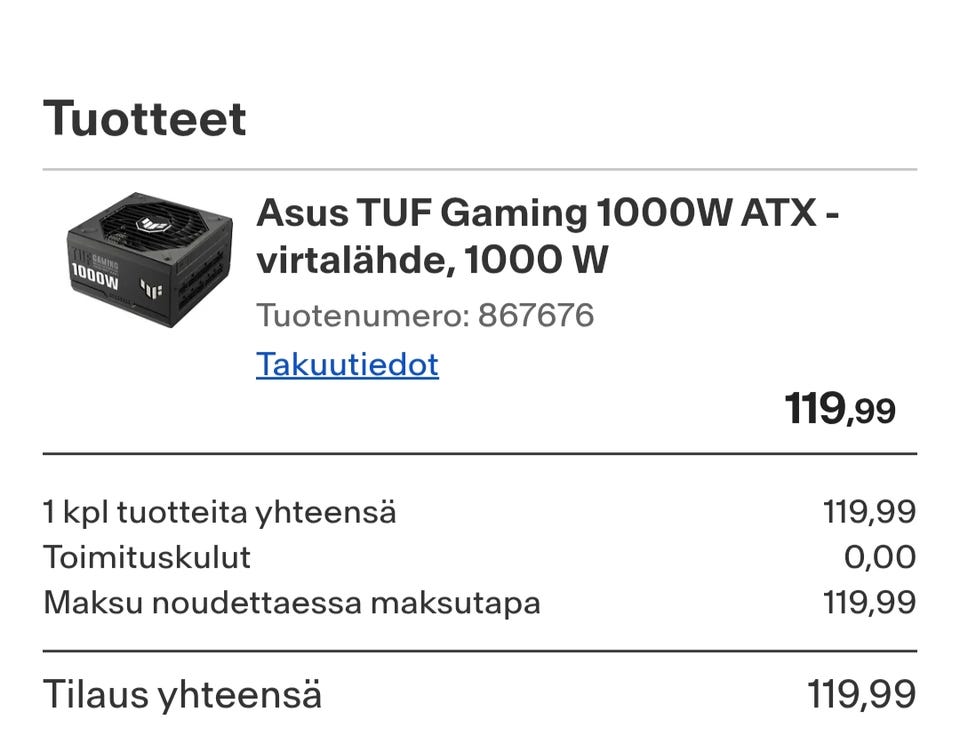Viewport: 960px width, 751px height.
Task: Click the Toimituskulut shipping cost label
Action: [146, 557]
